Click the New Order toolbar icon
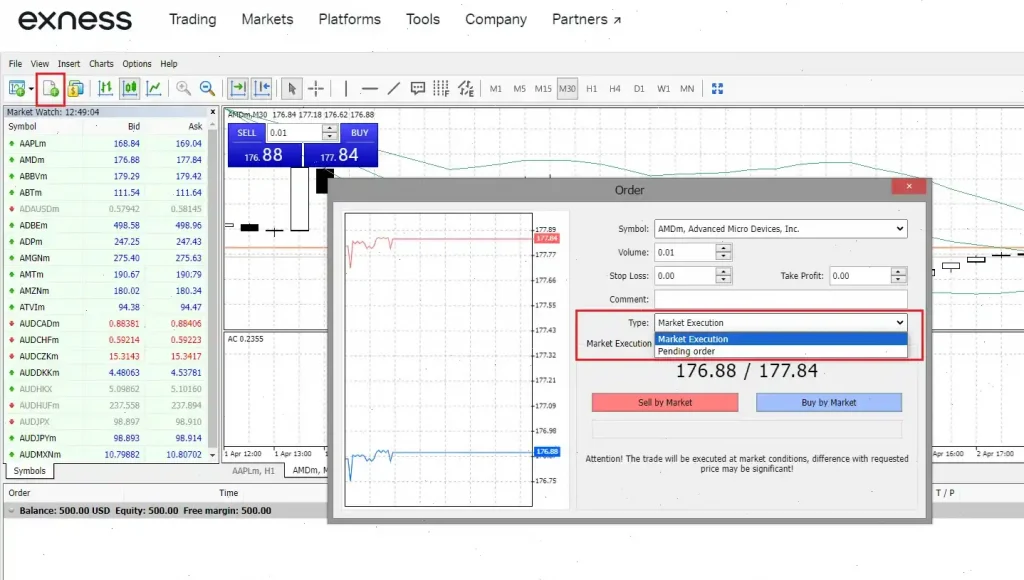Viewport: 1024px width, 580px height. pyautogui.click(x=50, y=88)
